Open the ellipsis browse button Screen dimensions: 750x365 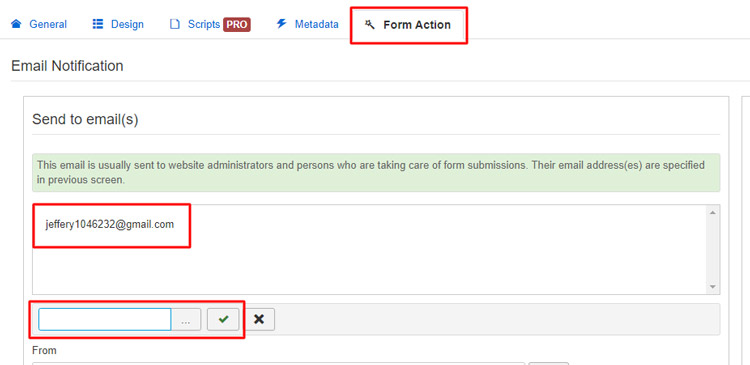coord(186,320)
